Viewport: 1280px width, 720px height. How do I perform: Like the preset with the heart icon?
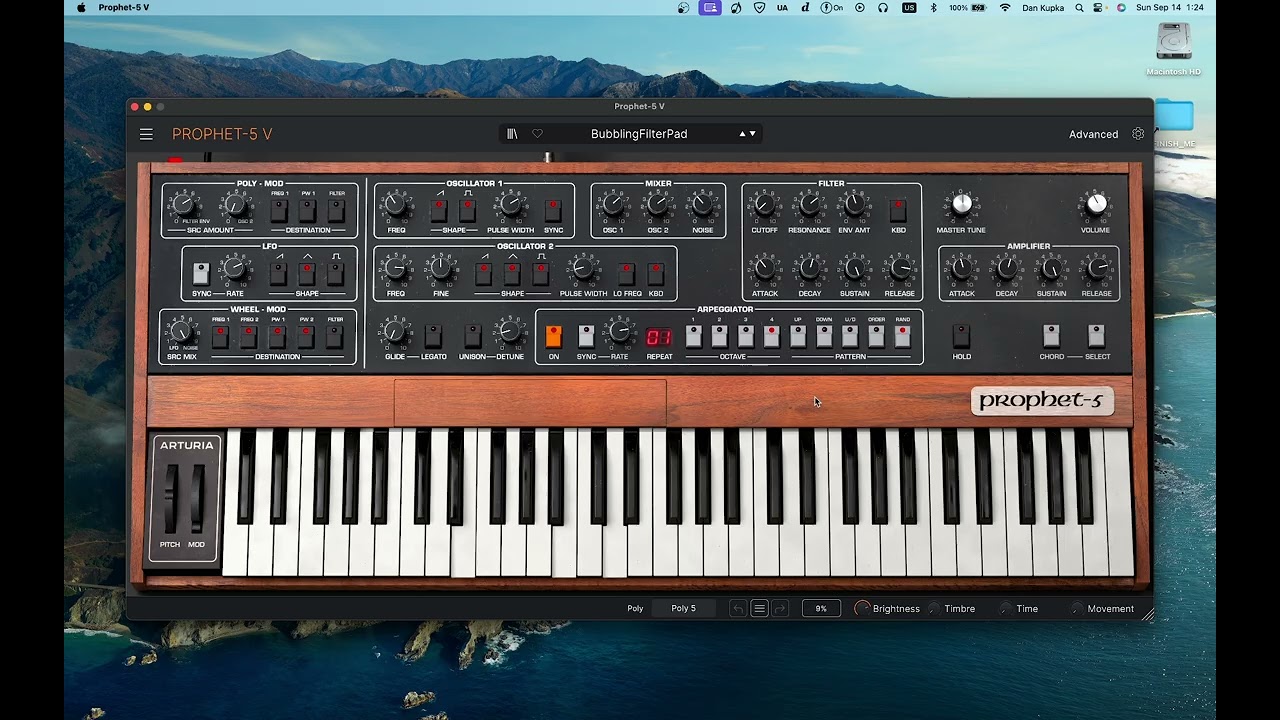click(x=537, y=134)
